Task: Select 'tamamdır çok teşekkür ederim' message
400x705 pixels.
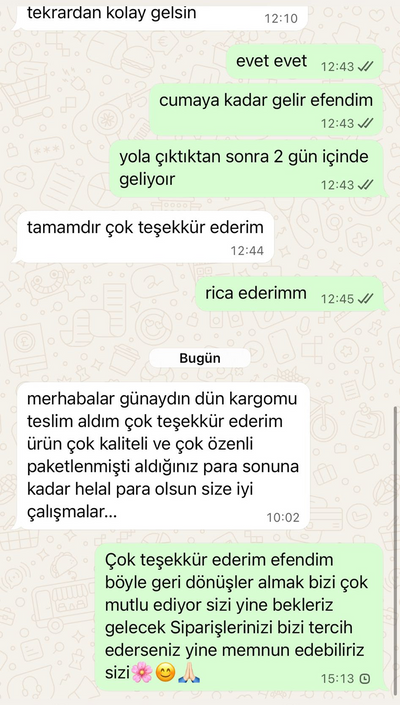Action: 145,237
